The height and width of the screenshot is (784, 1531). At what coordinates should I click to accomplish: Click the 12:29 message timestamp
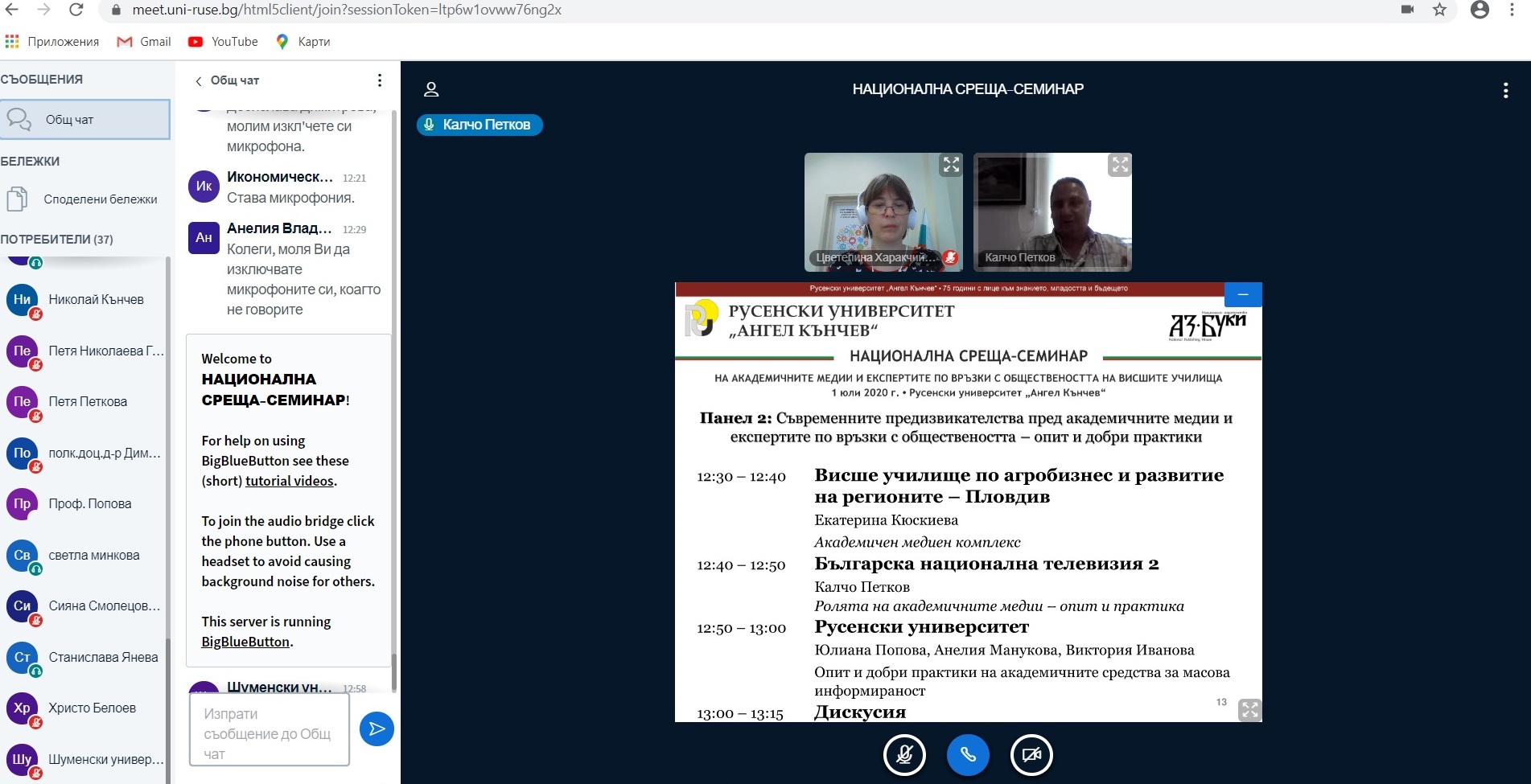354,230
